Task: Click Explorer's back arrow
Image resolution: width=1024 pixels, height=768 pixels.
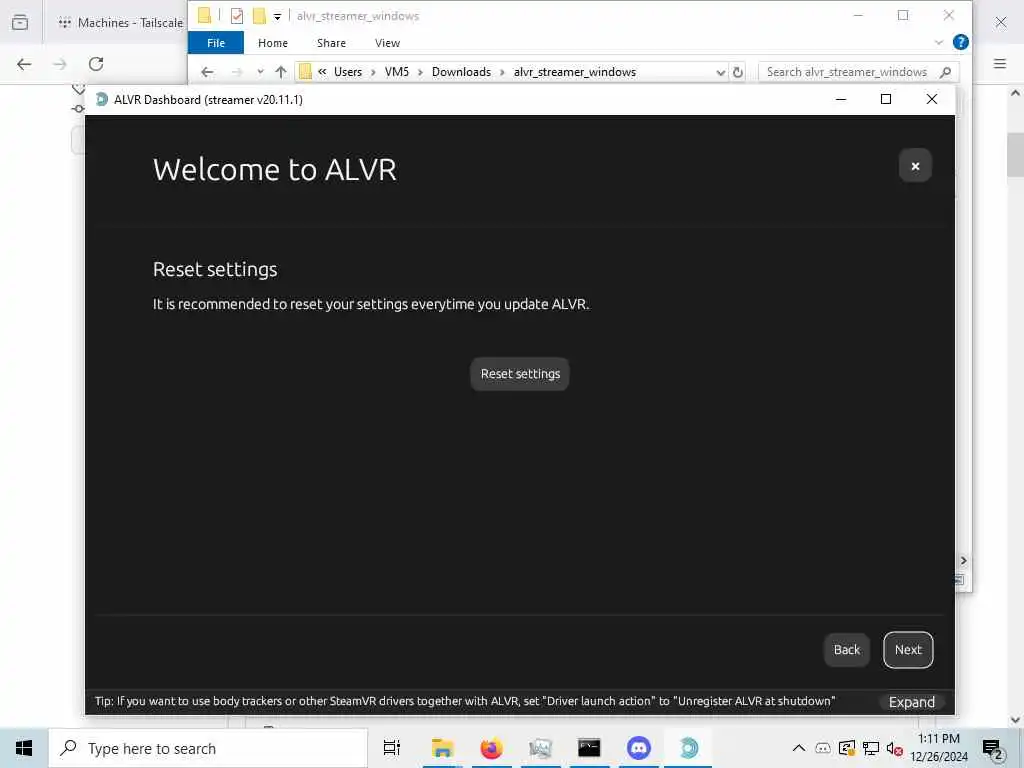Action: (x=207, y=72)
